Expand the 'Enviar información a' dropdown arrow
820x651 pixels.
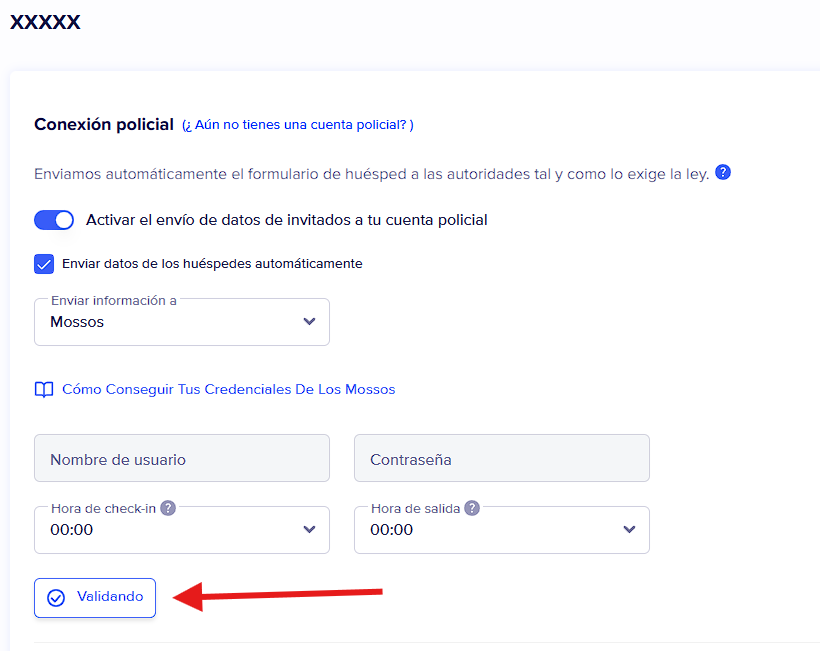pos(309,322)
